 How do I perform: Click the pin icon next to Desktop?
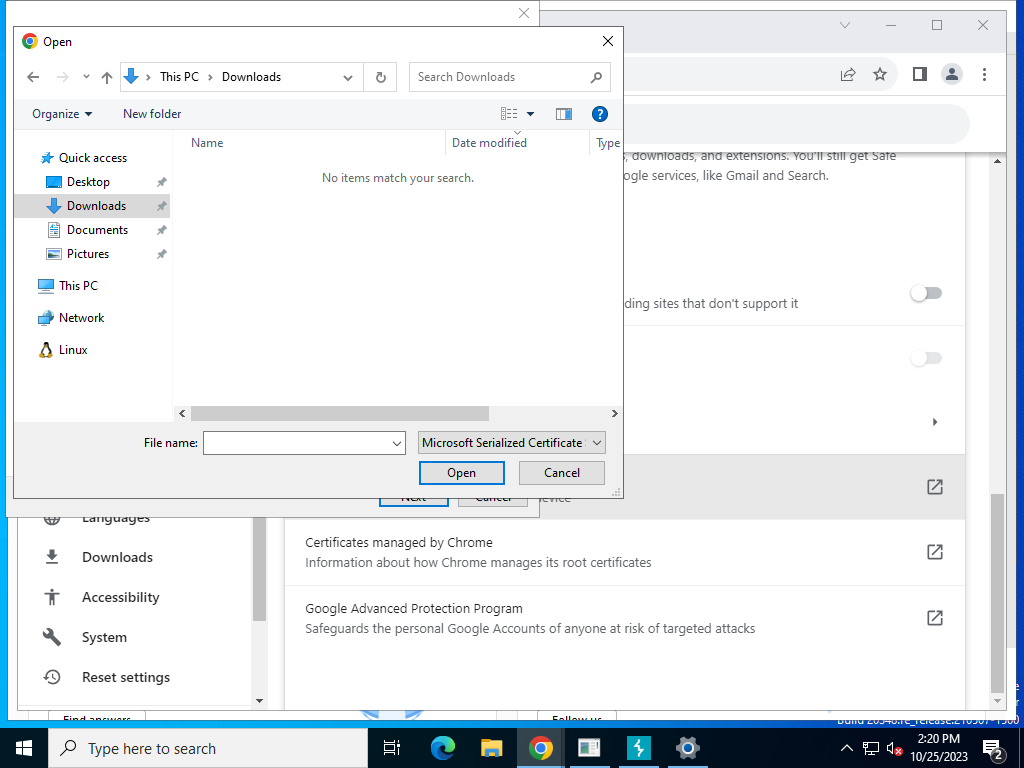[x=161, y=182]
